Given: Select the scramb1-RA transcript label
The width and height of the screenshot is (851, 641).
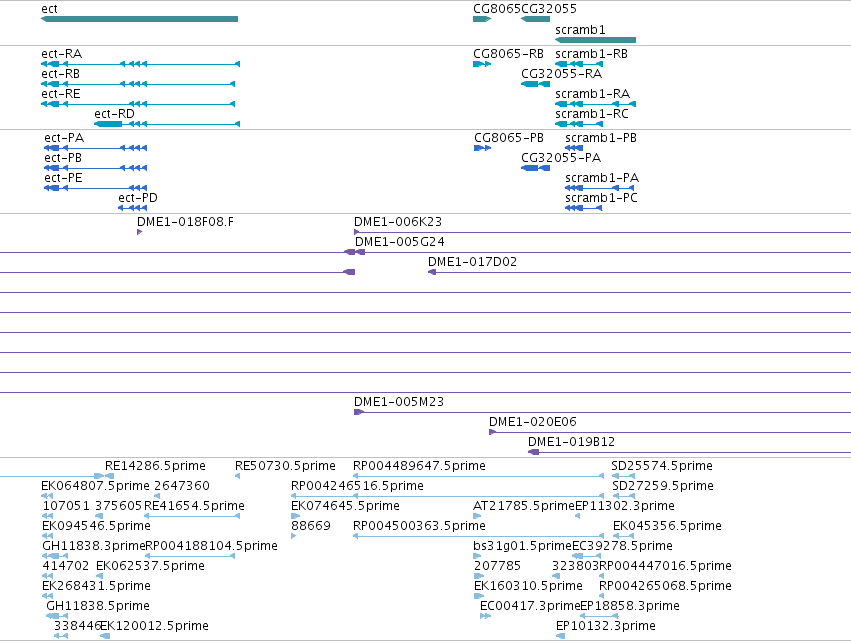Looking at the screenshot, I should [593, 94].
